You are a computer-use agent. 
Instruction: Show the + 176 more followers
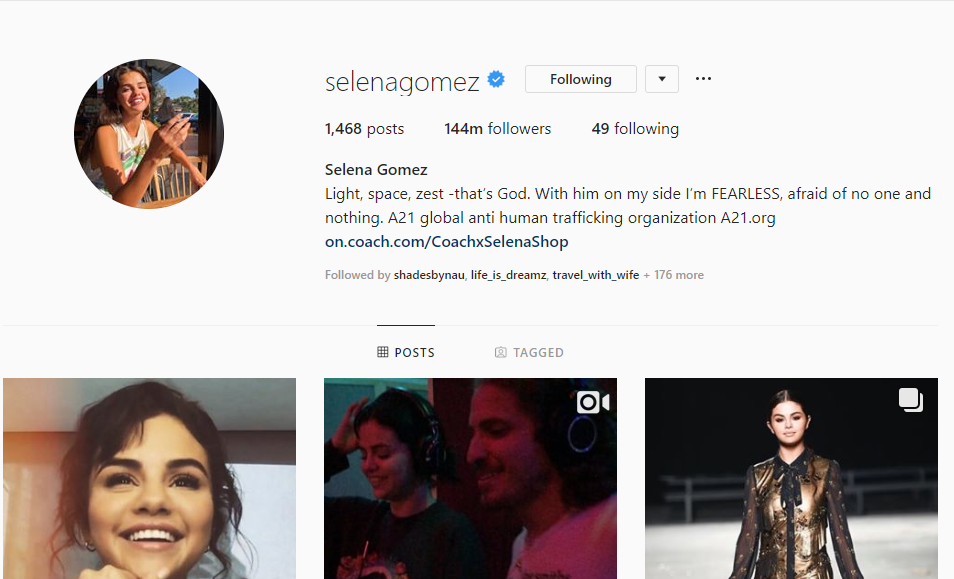674,275
